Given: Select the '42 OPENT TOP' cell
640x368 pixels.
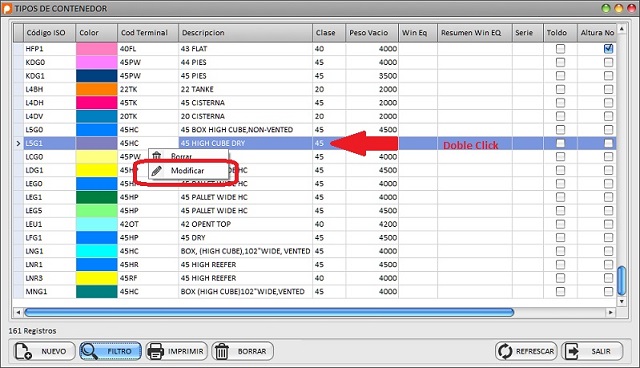Looking at the screenshot, I should click(245, 224).
